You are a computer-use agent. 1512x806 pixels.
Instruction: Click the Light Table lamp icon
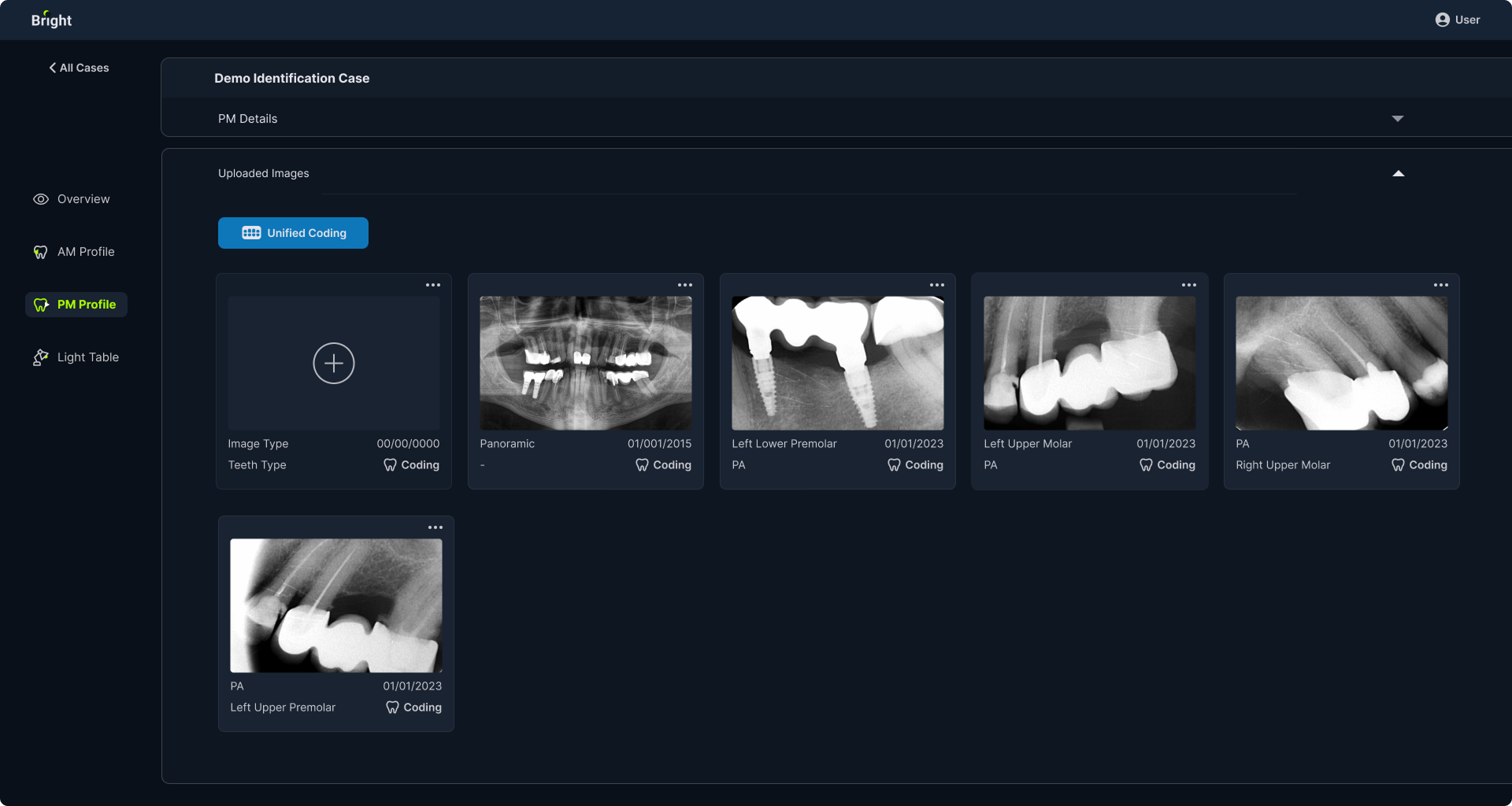coord(41,357)
